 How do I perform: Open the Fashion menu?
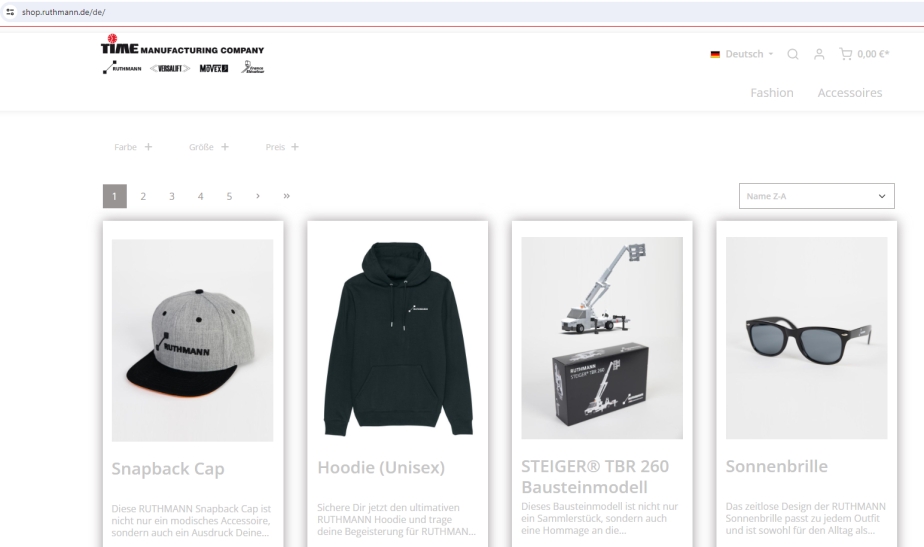pyautogui.click(x=771, y=93)
